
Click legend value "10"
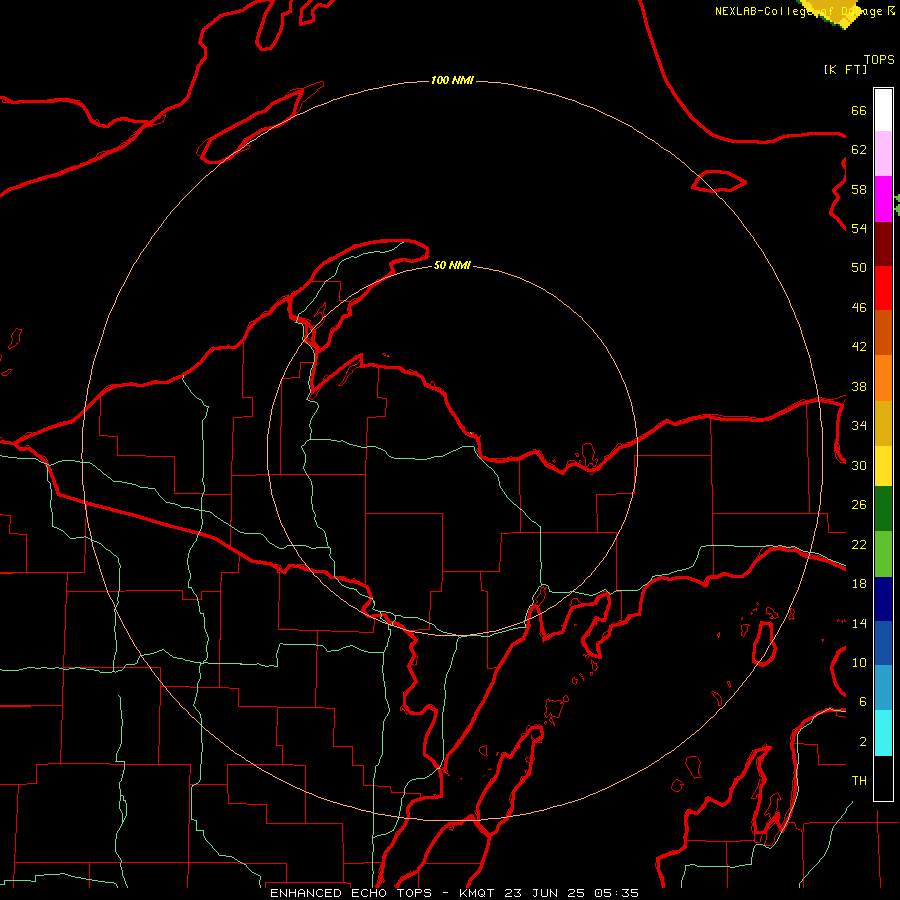[x=859, y=663]
